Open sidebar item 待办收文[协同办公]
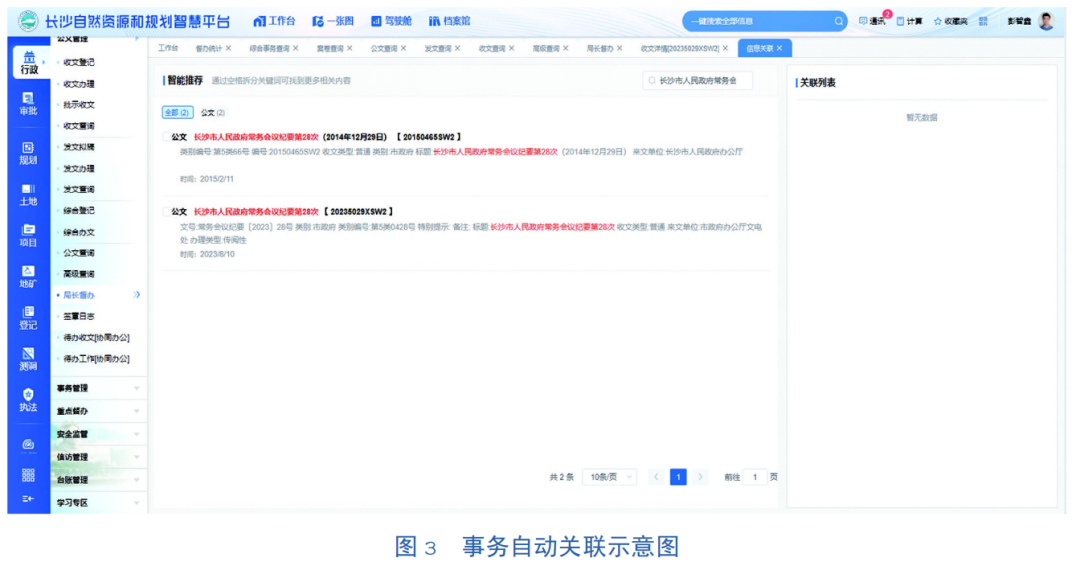This screenshot has width=1080, height=566. 96,337
